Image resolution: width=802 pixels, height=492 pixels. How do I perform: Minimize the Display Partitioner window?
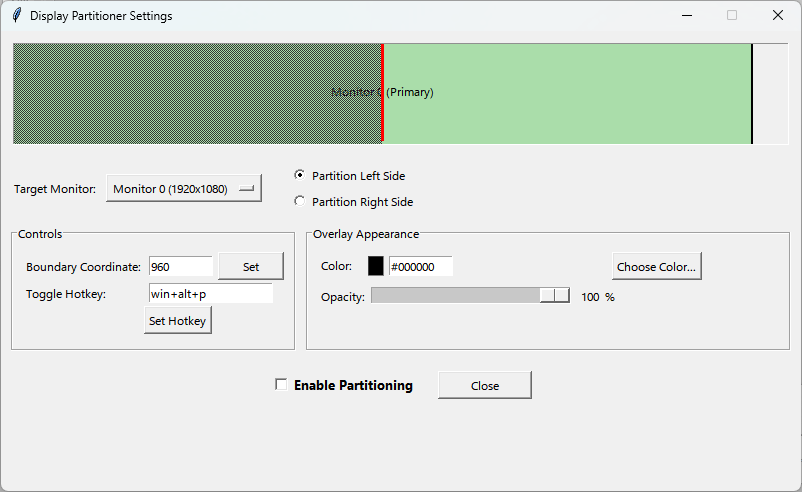coord(687,15)
